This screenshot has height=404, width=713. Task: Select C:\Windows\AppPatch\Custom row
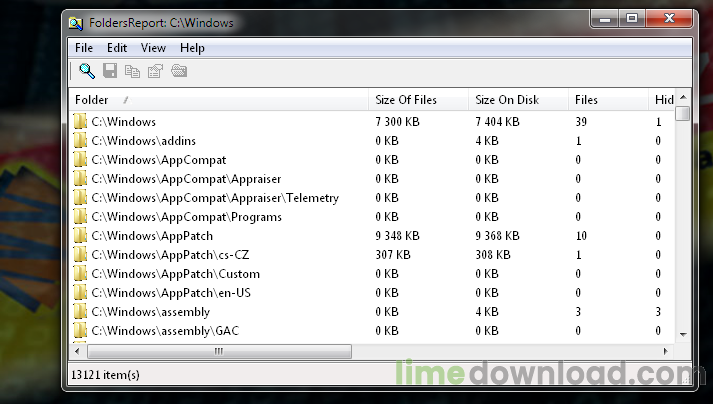(x=372, y=273)
